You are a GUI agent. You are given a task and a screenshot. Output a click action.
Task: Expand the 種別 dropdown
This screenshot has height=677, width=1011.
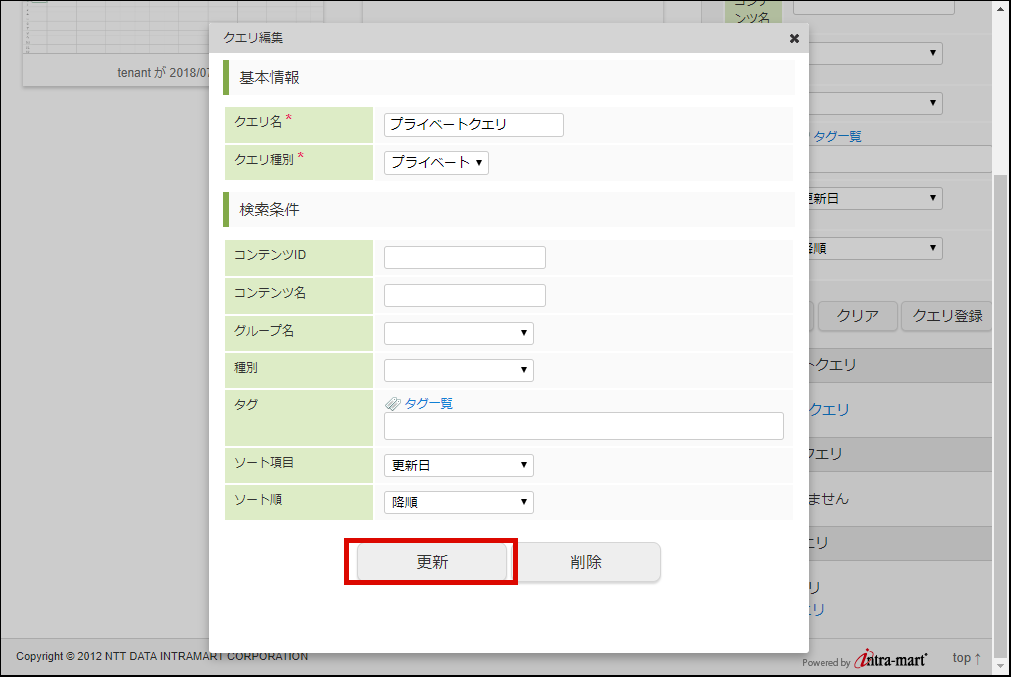[x=458, y=370]
